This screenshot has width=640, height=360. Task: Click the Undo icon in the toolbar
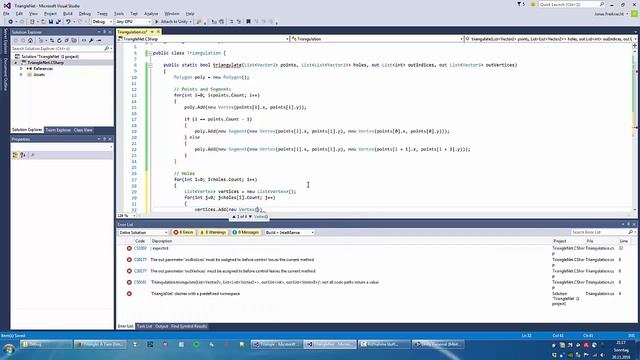tap(68, 22)
